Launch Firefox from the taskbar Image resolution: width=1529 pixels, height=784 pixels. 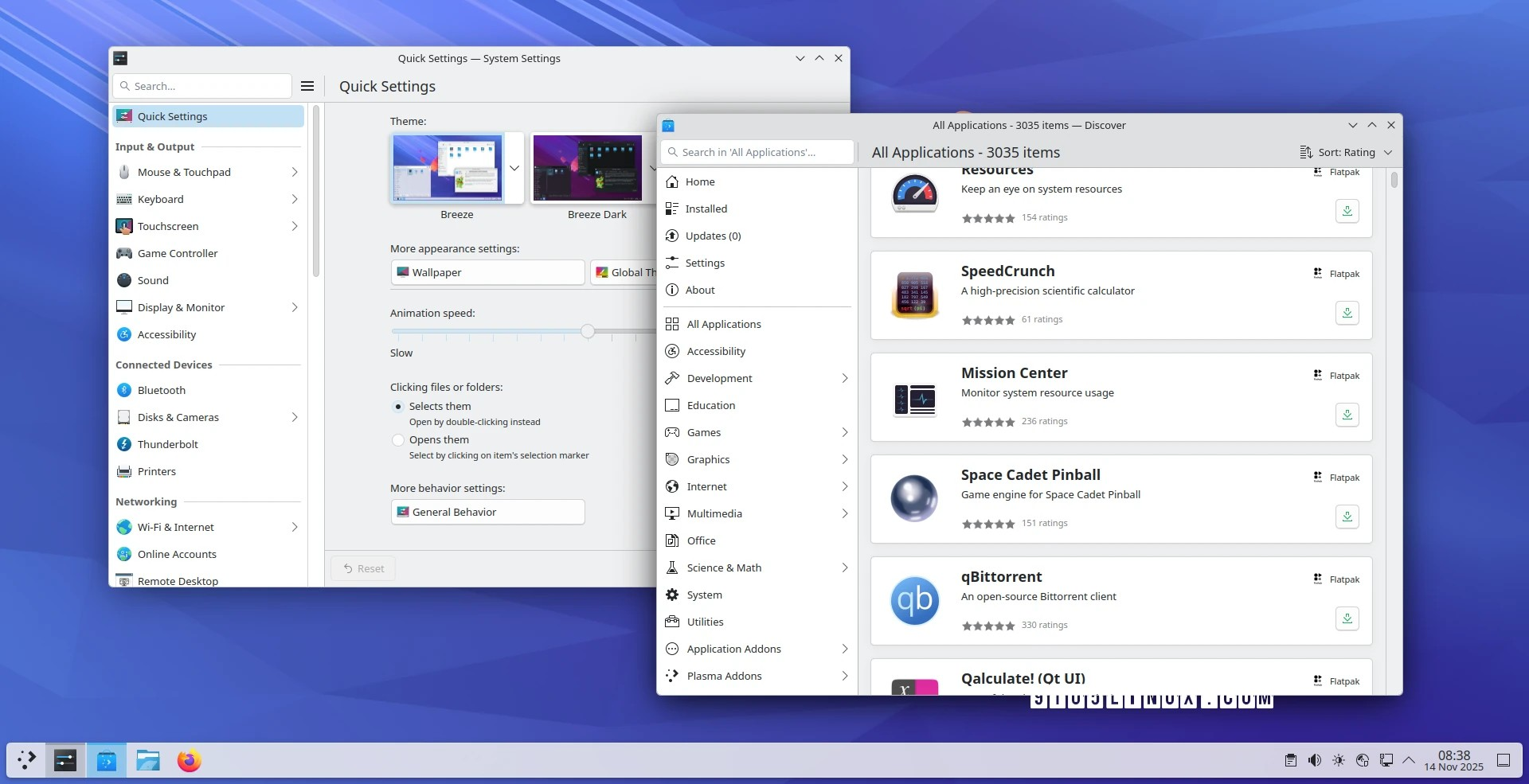pyautogui.click(x=189, y=760)
